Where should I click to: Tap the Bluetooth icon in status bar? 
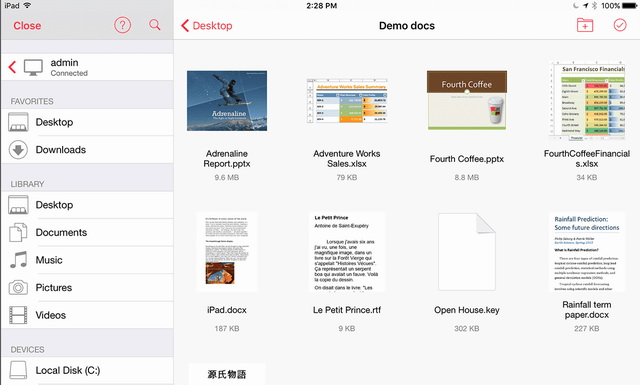coord(594,6)
